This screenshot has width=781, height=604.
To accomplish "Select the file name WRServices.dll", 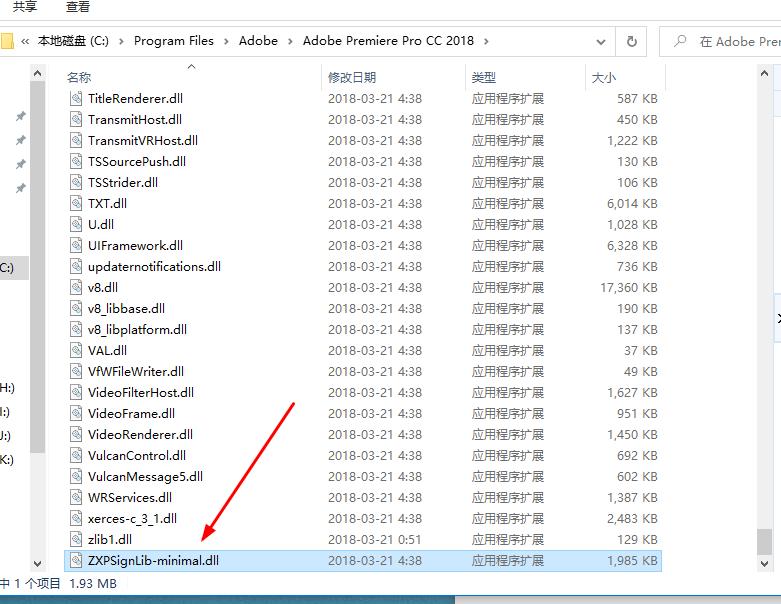I will pos(130,497).
